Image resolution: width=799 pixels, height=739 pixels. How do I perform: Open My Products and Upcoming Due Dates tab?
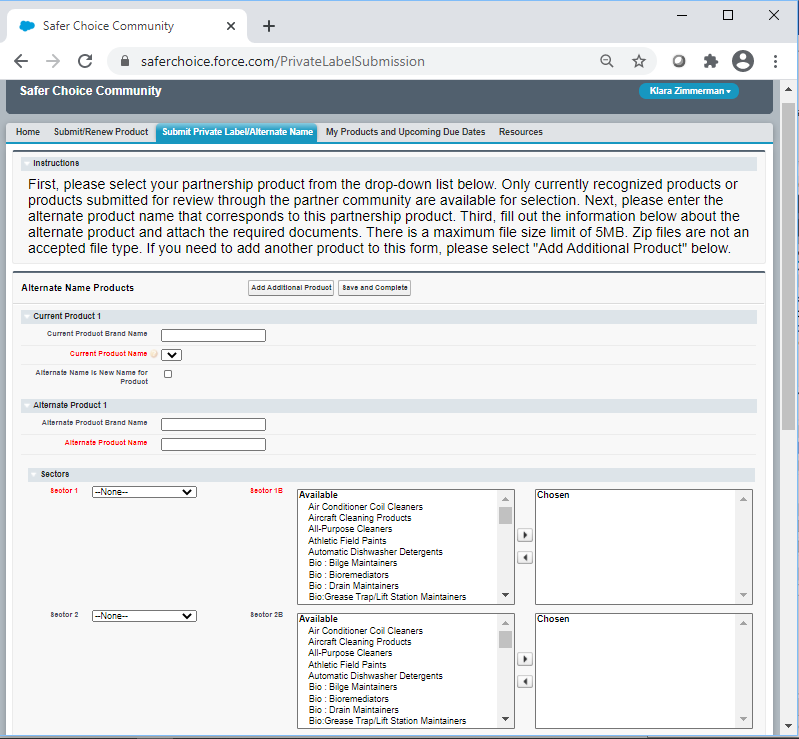(405, 132)
